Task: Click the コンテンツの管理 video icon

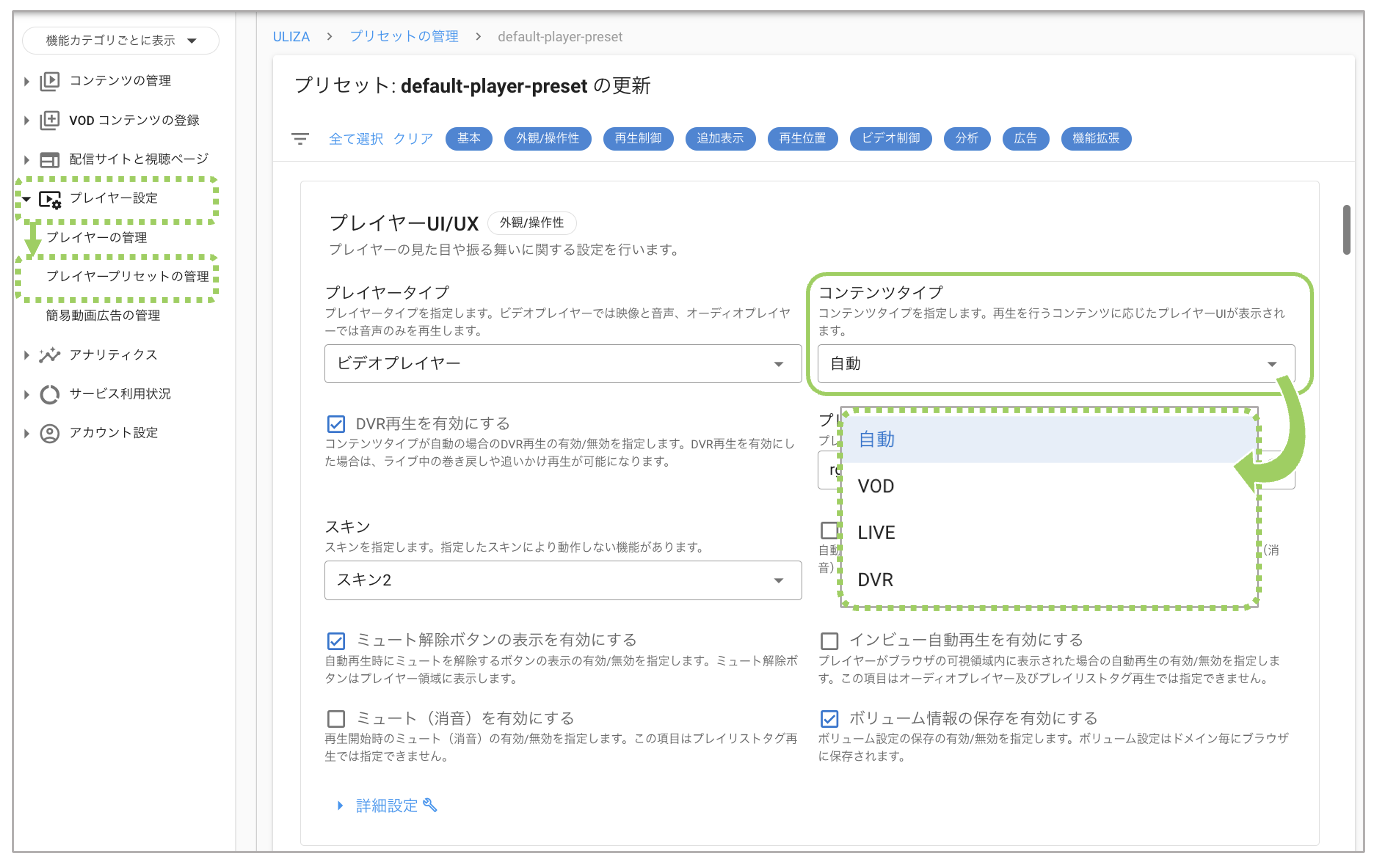Action: [x=50, y=81]
